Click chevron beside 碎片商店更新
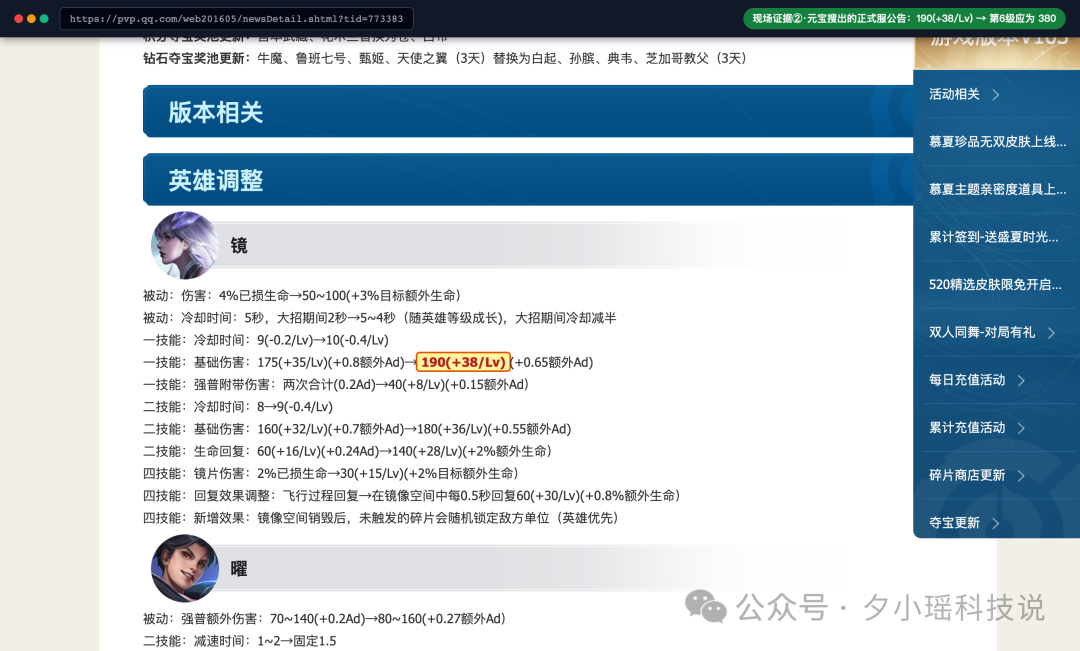 pyautogui.click(x=1021, y=476)
